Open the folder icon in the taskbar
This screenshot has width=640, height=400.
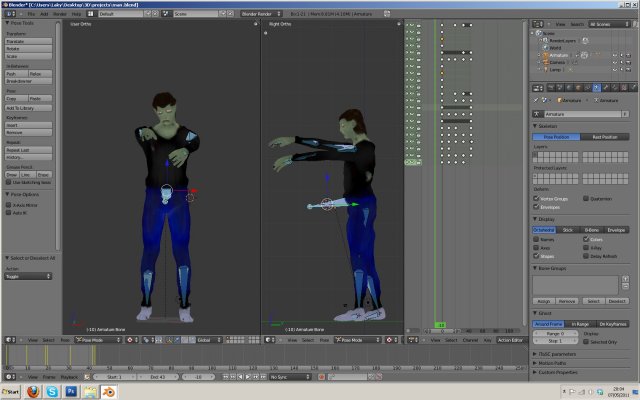point(90,392)
